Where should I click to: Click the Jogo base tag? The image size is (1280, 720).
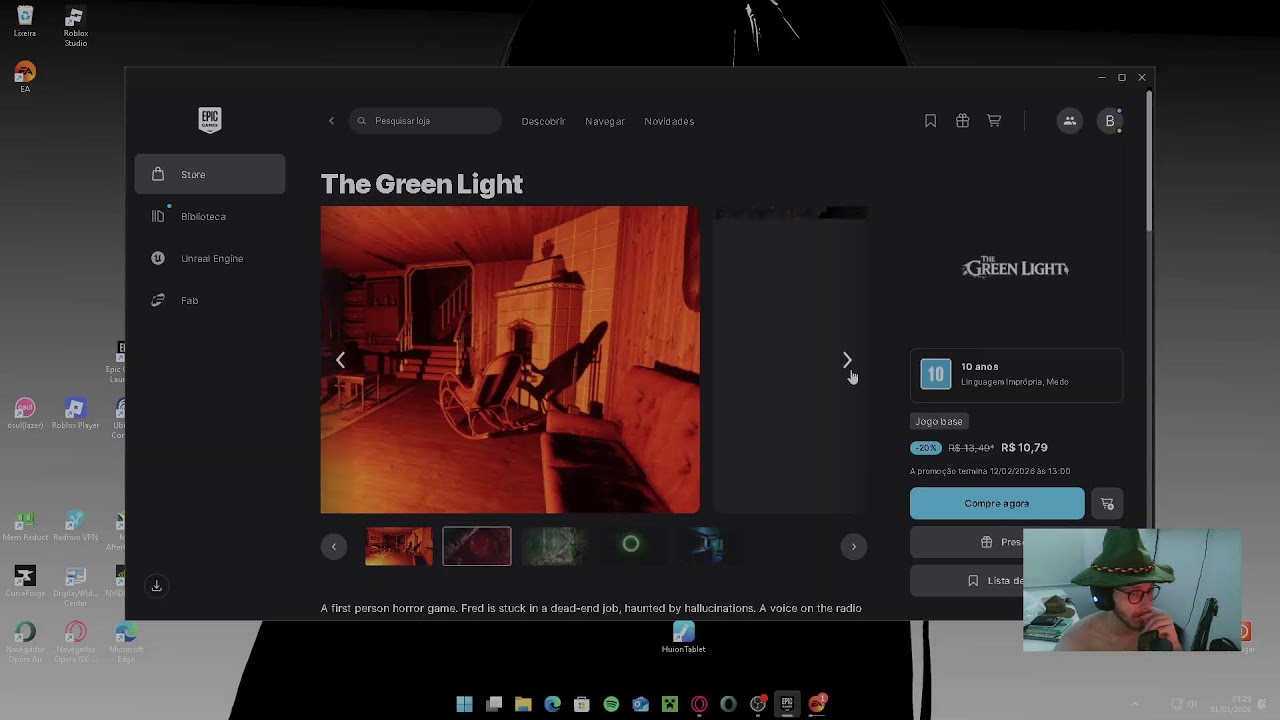coord(939,422)
